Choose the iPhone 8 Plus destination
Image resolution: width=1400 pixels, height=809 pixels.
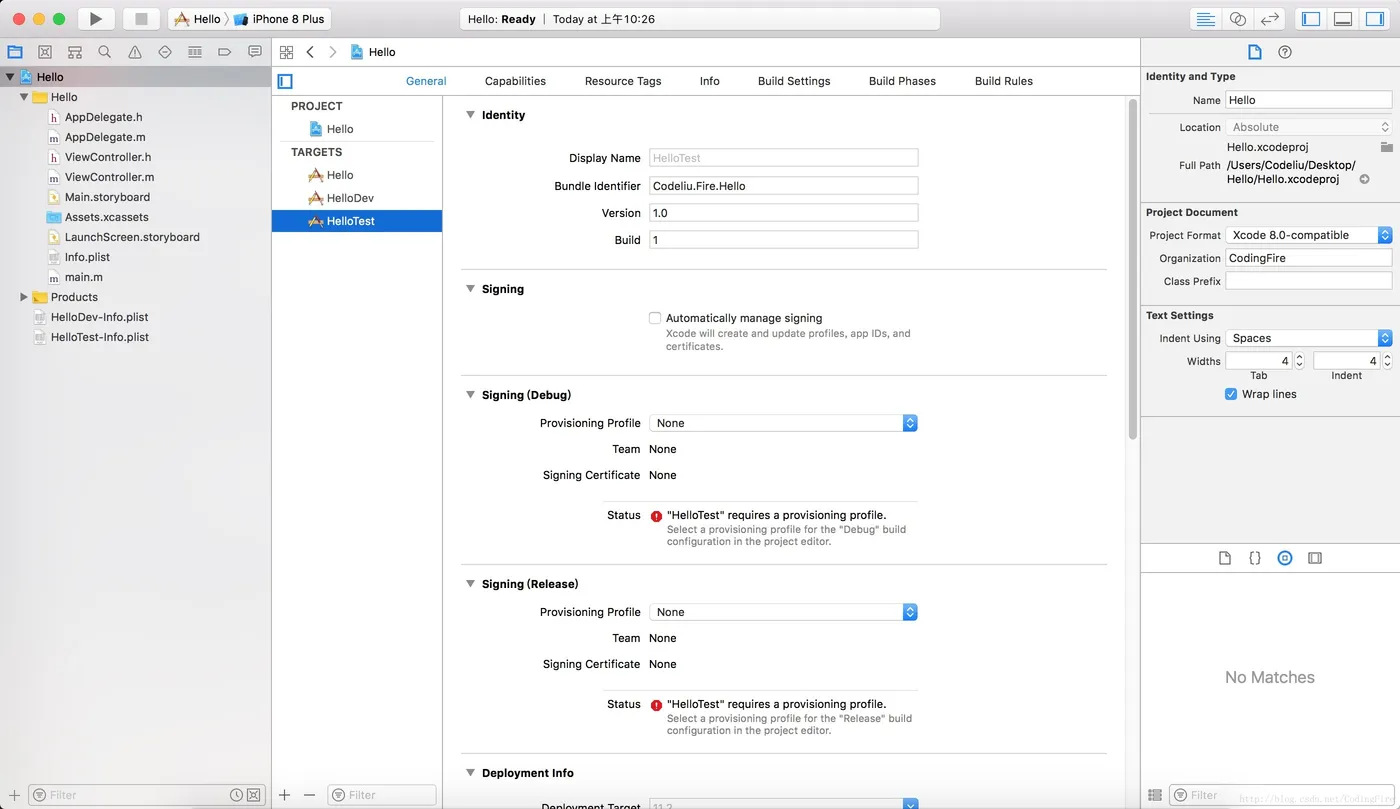[280, 19]
